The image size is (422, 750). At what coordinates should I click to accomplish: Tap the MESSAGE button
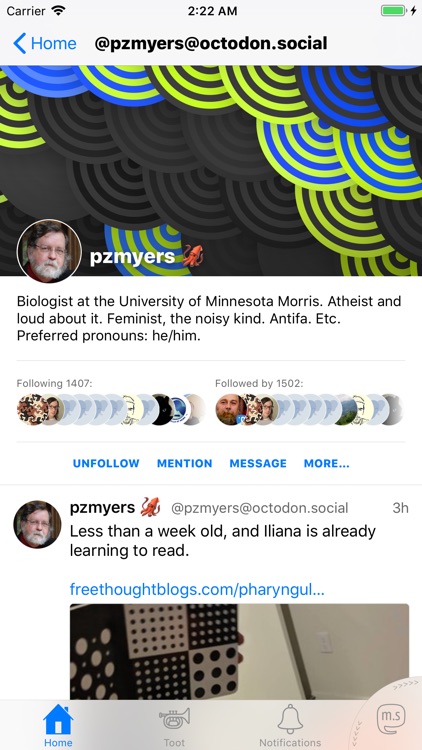(258, 463)
